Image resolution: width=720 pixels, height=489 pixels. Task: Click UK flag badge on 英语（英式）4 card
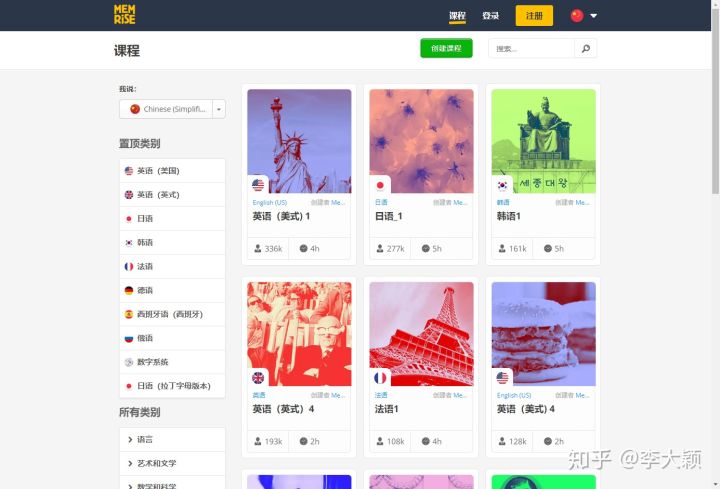tap(258, 378)
